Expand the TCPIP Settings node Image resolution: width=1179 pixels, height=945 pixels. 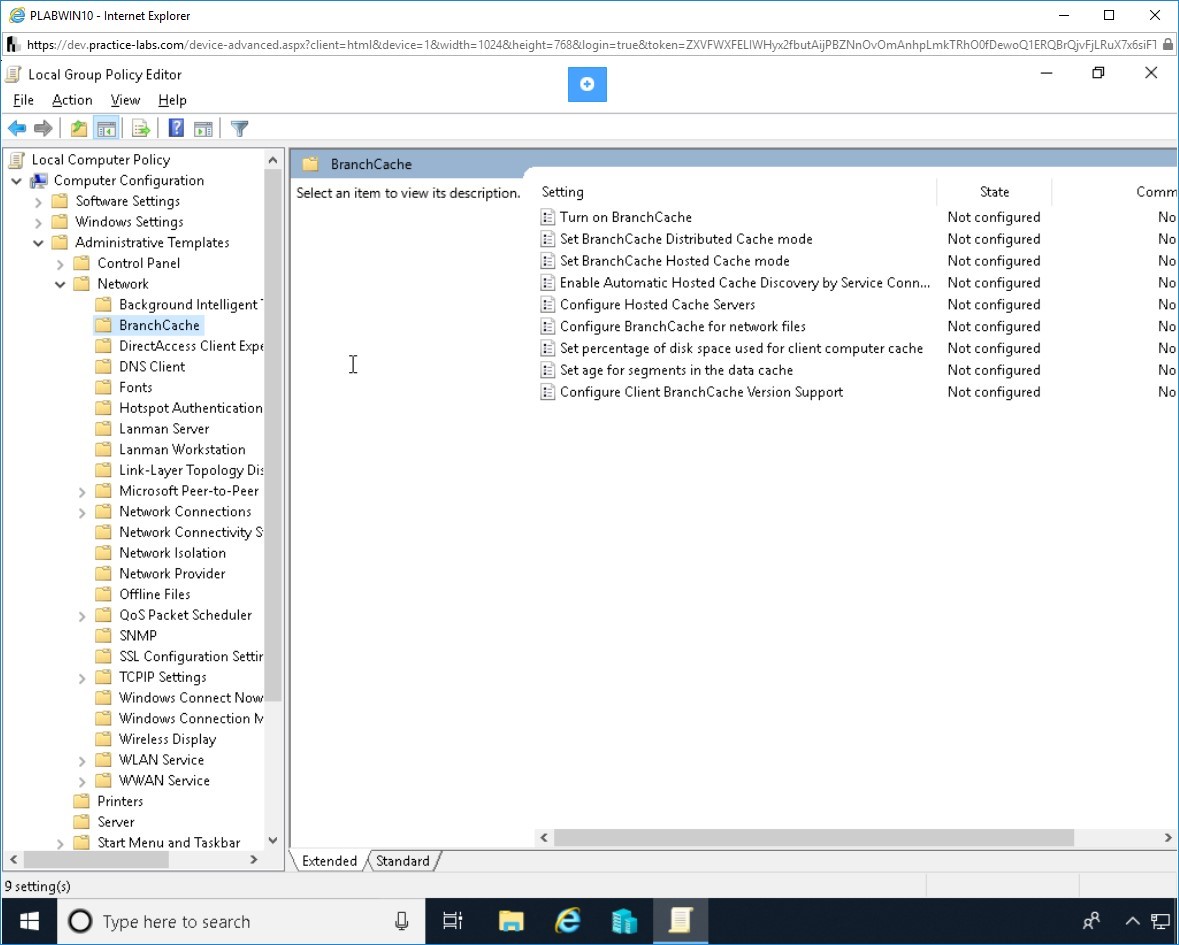(x=82, y=678)
